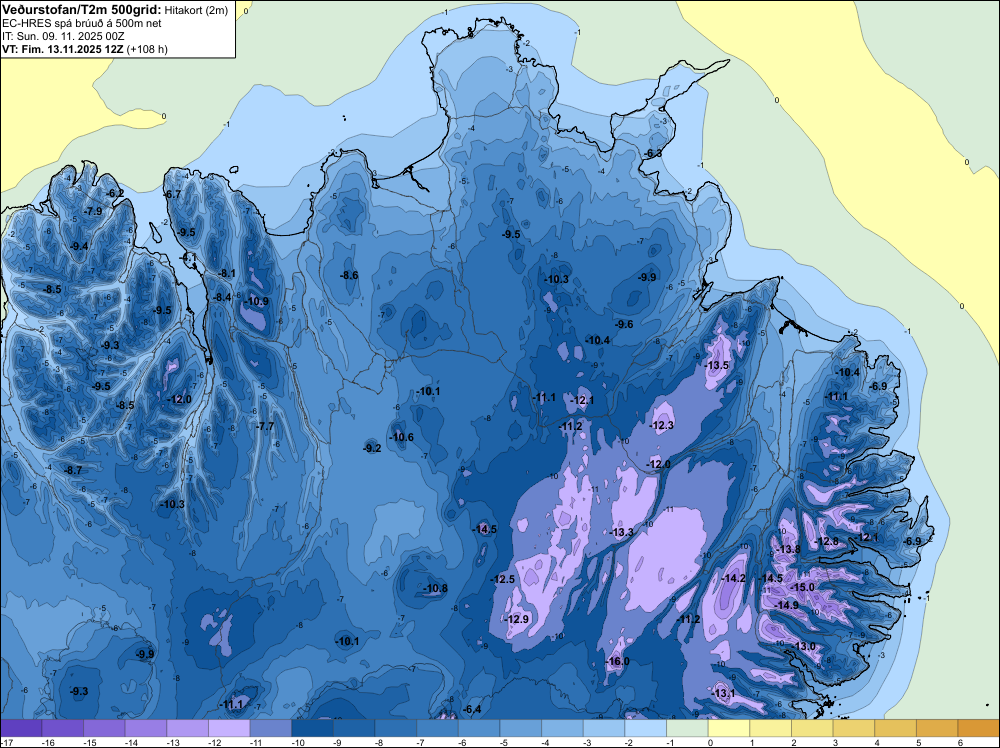Click the -13.3 temperature label

tap(622, 532)
